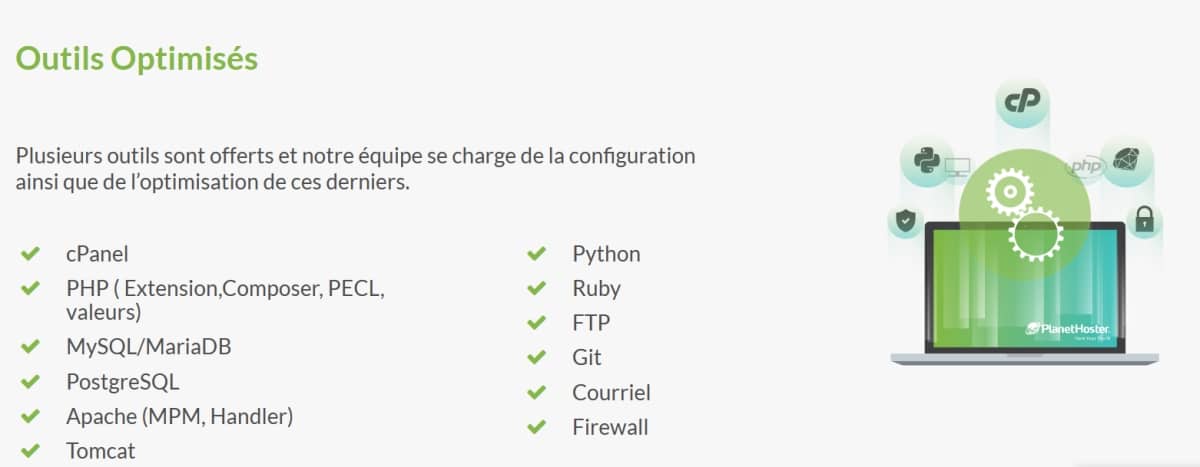Click the cPanel logo icon bubble
1200x467 pixels.
[1023, 101]
